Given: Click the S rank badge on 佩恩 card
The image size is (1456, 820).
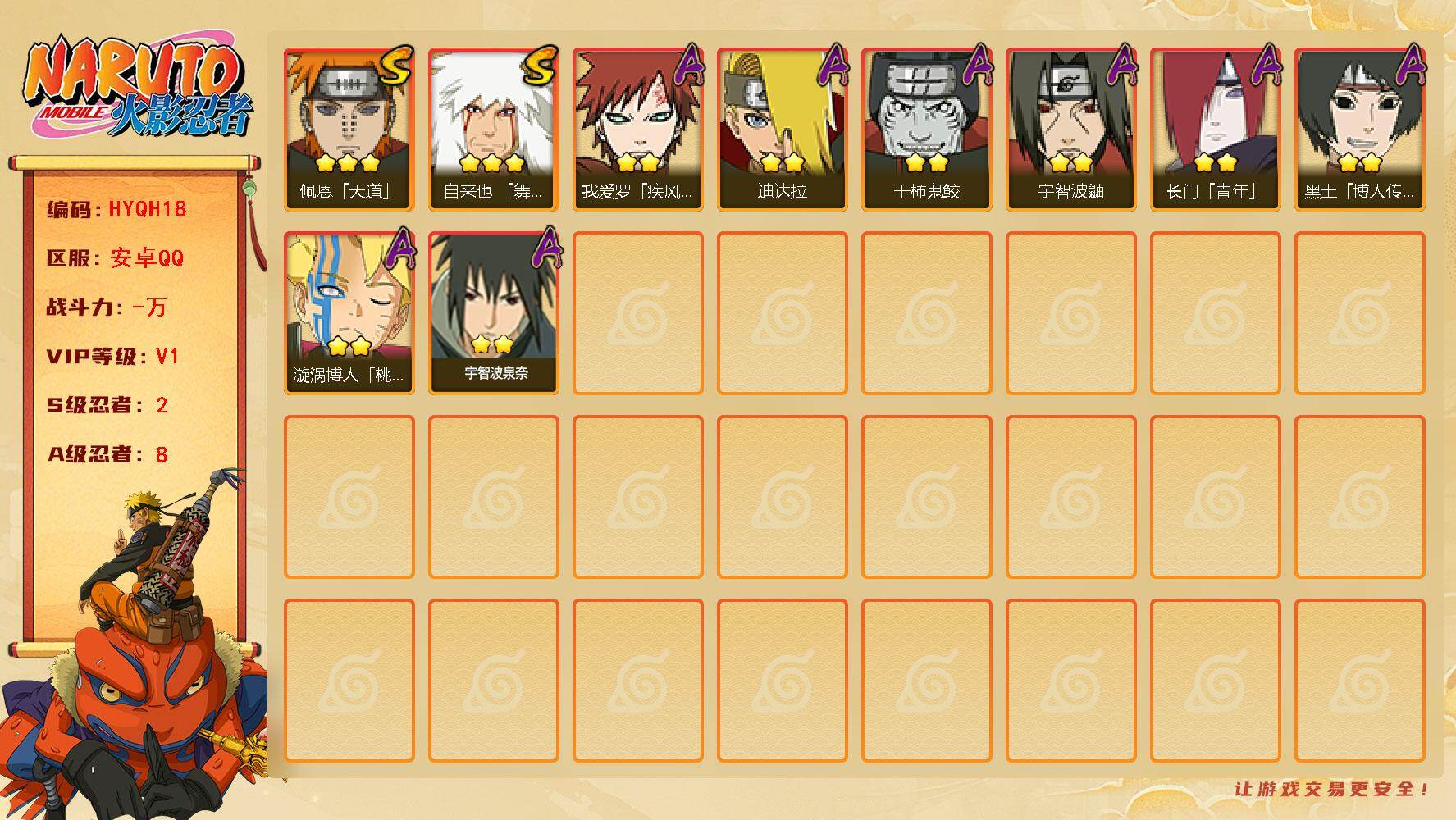Looking at the screenshot, I should 396,66.
